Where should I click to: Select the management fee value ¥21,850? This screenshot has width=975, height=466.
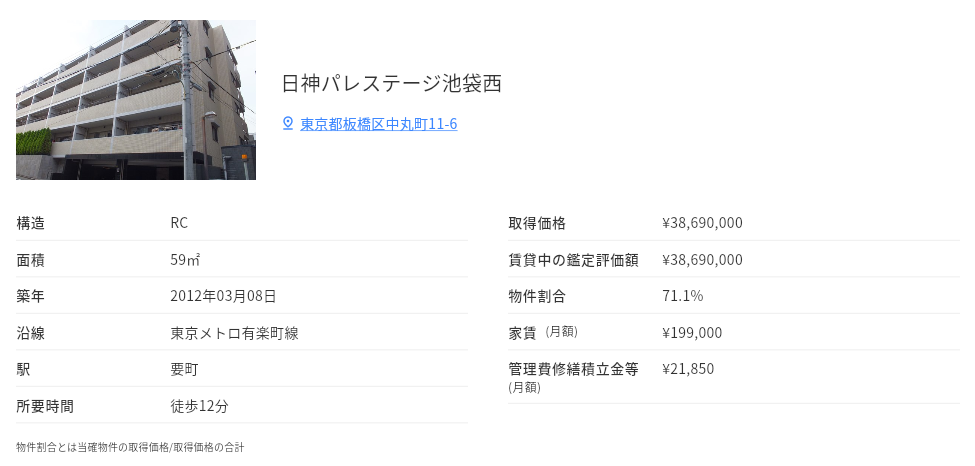[688, 369]
